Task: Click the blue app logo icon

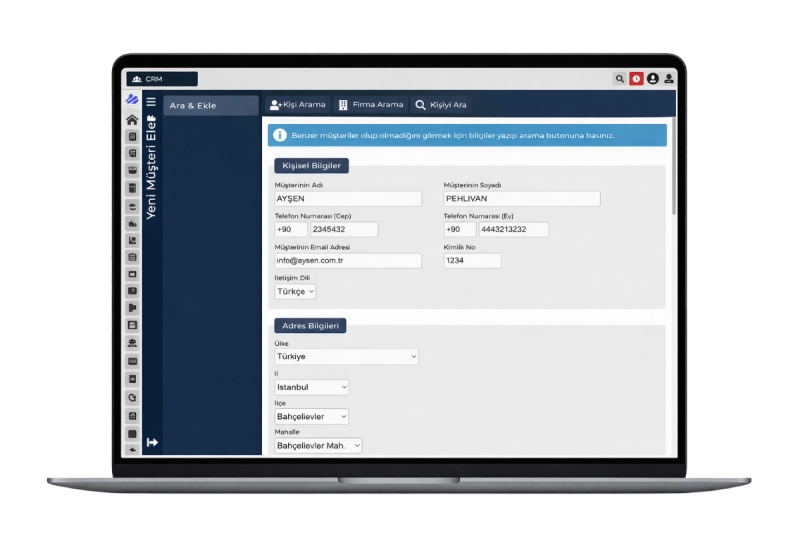Action: [x=132, y=99]
